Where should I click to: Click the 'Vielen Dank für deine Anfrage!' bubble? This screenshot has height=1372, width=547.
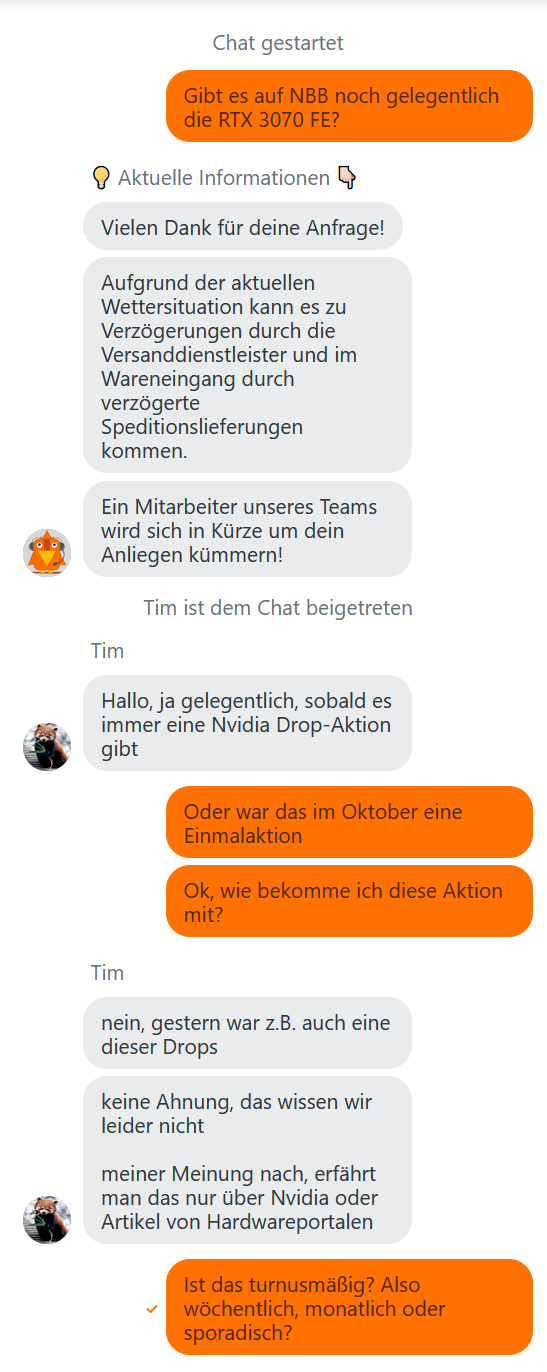coord(243,226)
